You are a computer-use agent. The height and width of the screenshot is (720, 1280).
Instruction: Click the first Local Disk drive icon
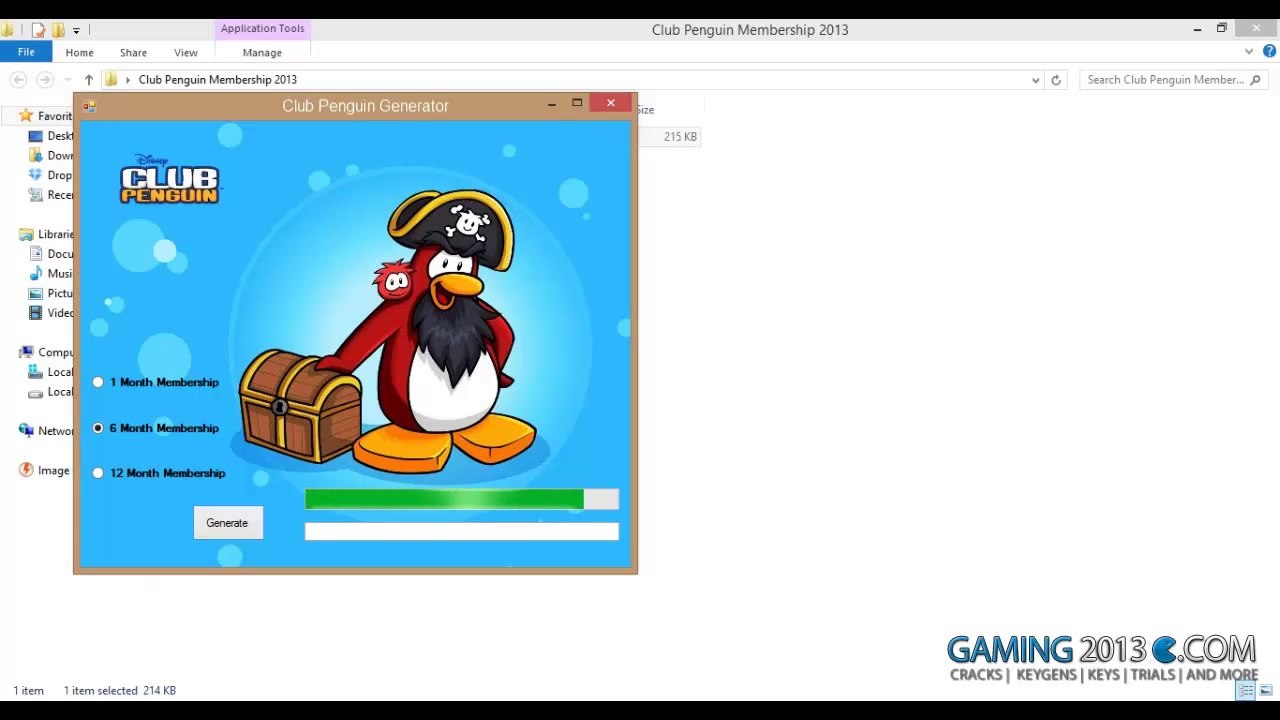pyautogui.click(x=36, y=372)
